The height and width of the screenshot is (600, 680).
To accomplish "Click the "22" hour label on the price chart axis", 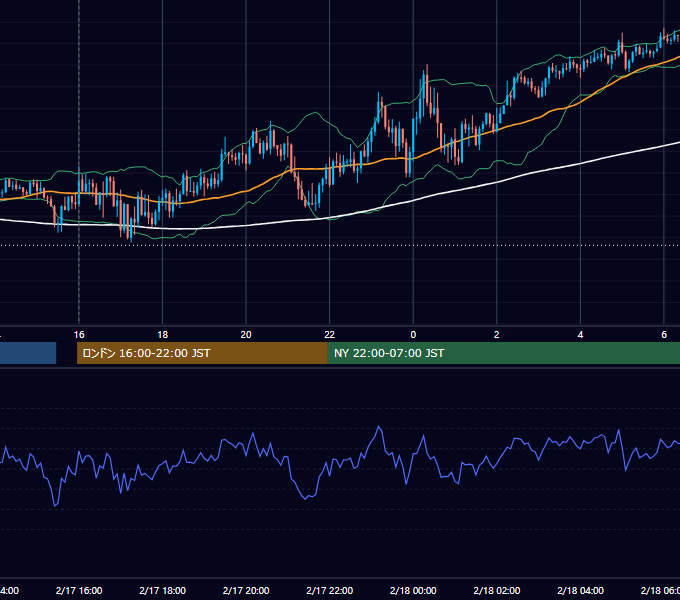I will click(x=330, y=335).
